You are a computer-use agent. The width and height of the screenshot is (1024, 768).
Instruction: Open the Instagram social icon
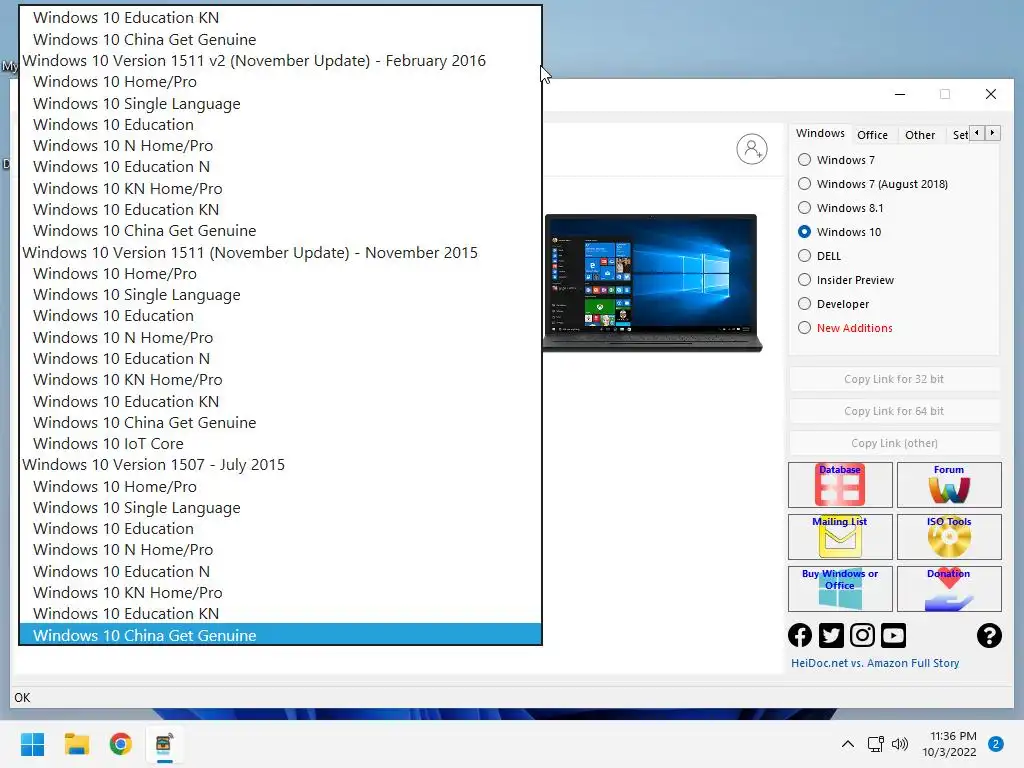pyautogui.click(x=862, y=635)
